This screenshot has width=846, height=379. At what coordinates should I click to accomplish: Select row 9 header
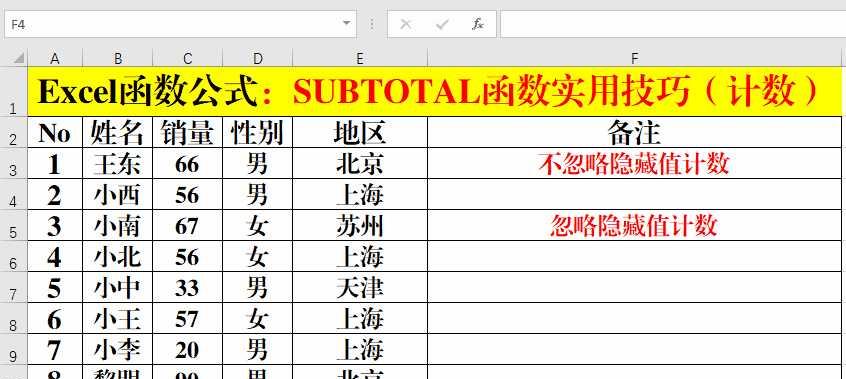point(13,349)
